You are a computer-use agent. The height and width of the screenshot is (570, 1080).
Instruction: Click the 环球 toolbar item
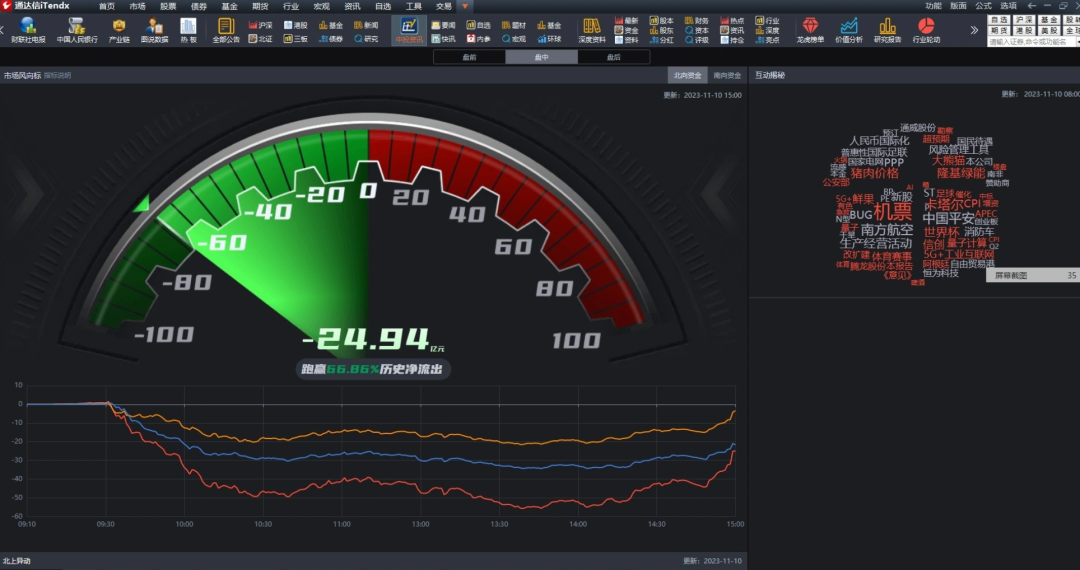point(549,39)
